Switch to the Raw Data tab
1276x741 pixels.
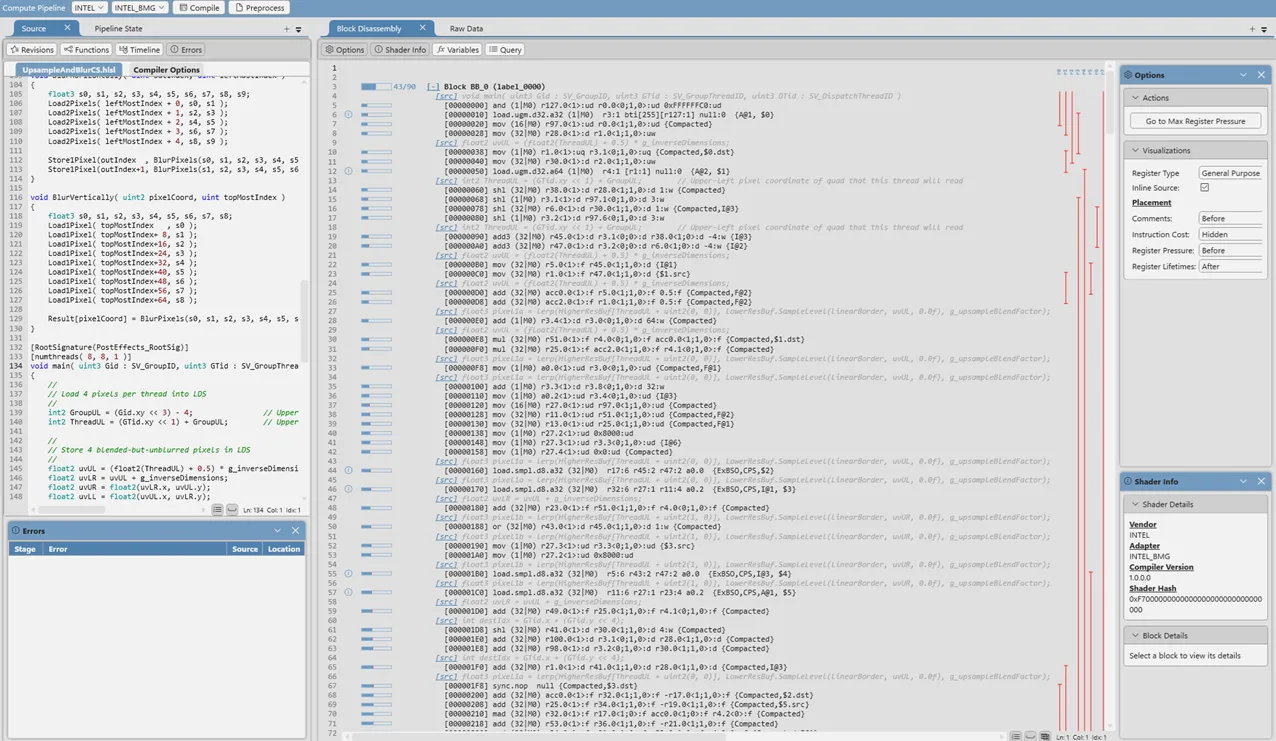[x=466, y=29]
